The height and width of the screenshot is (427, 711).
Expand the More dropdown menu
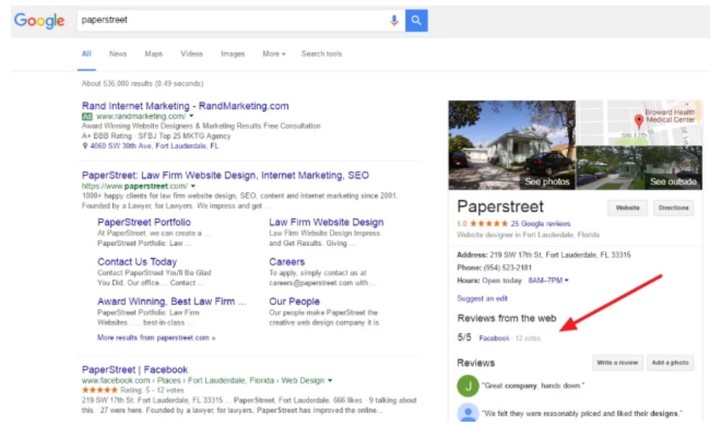click(x=274, y=54)
